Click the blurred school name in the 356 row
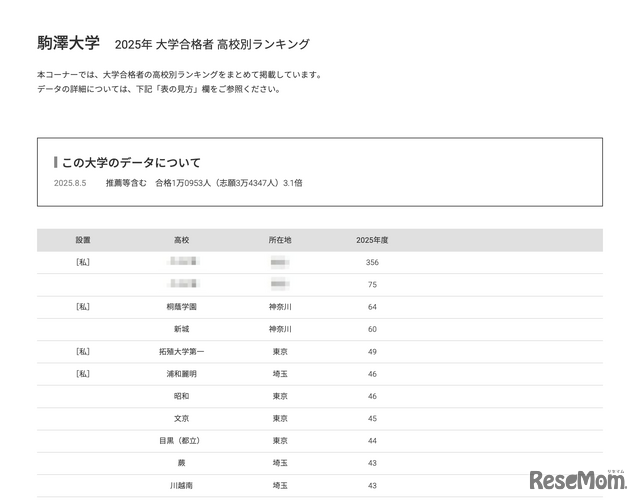 (183, 261)
